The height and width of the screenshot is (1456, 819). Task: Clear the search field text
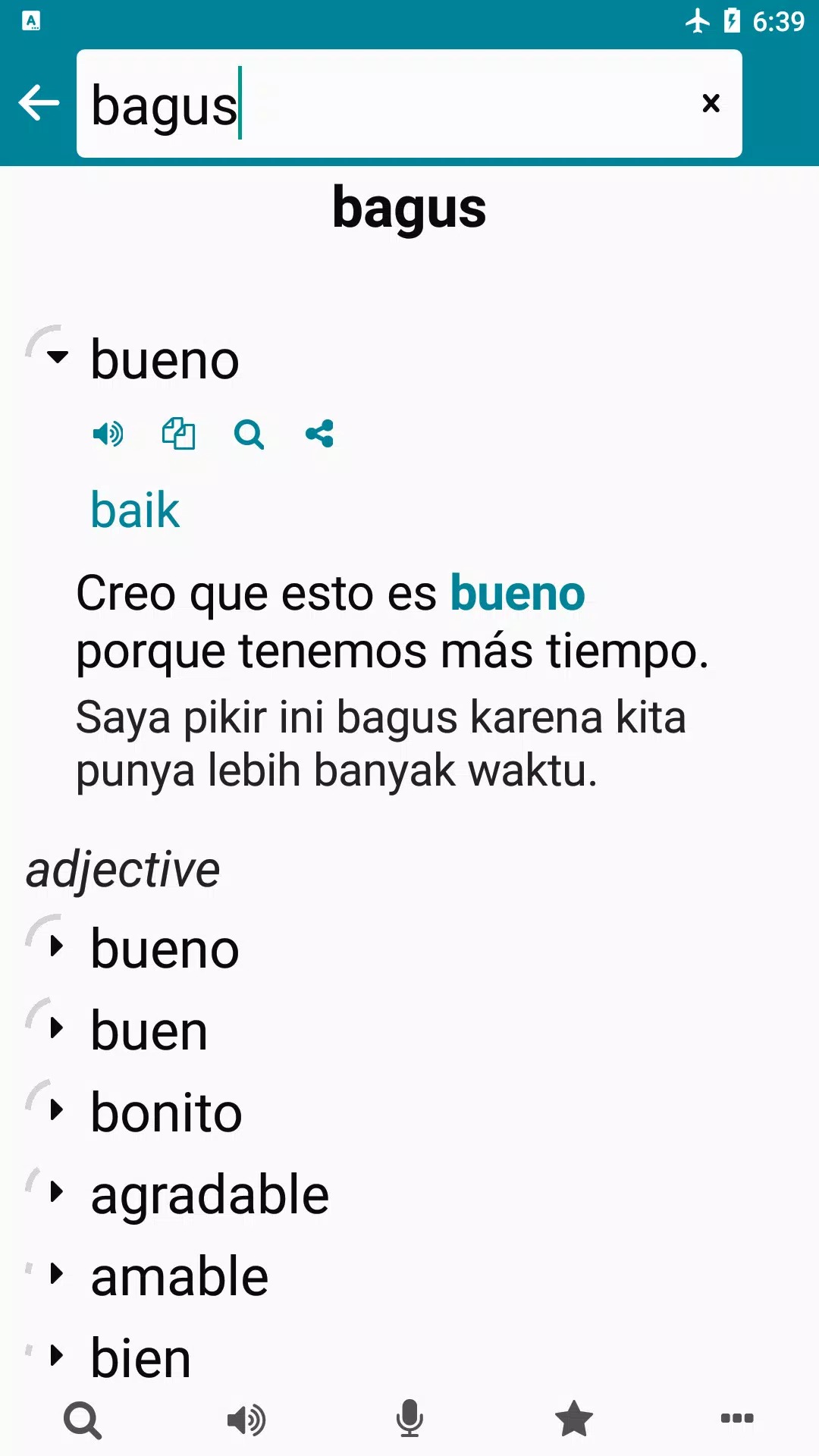711,103
